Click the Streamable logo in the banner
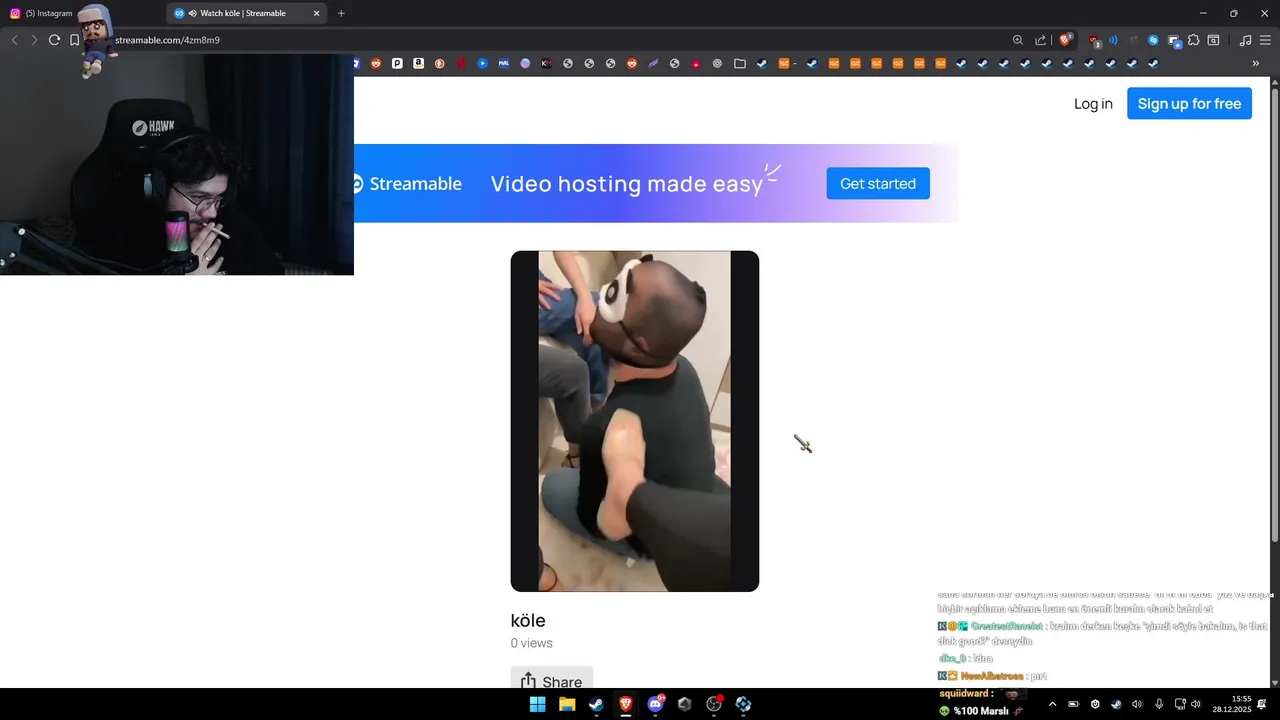Viewport: 1280px width, 720px height. [x=407, y=183]
